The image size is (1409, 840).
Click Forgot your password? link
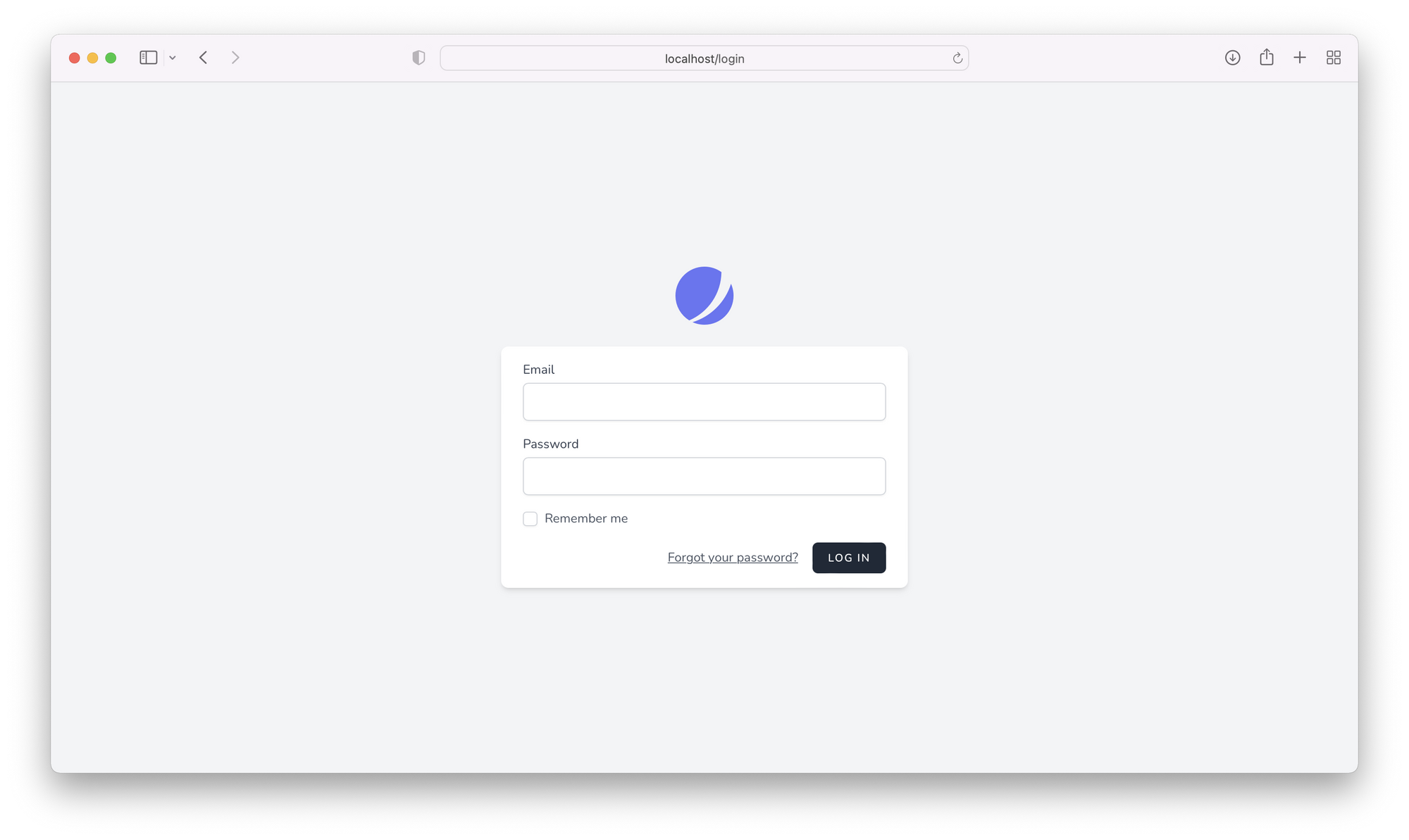pos(732,557)
